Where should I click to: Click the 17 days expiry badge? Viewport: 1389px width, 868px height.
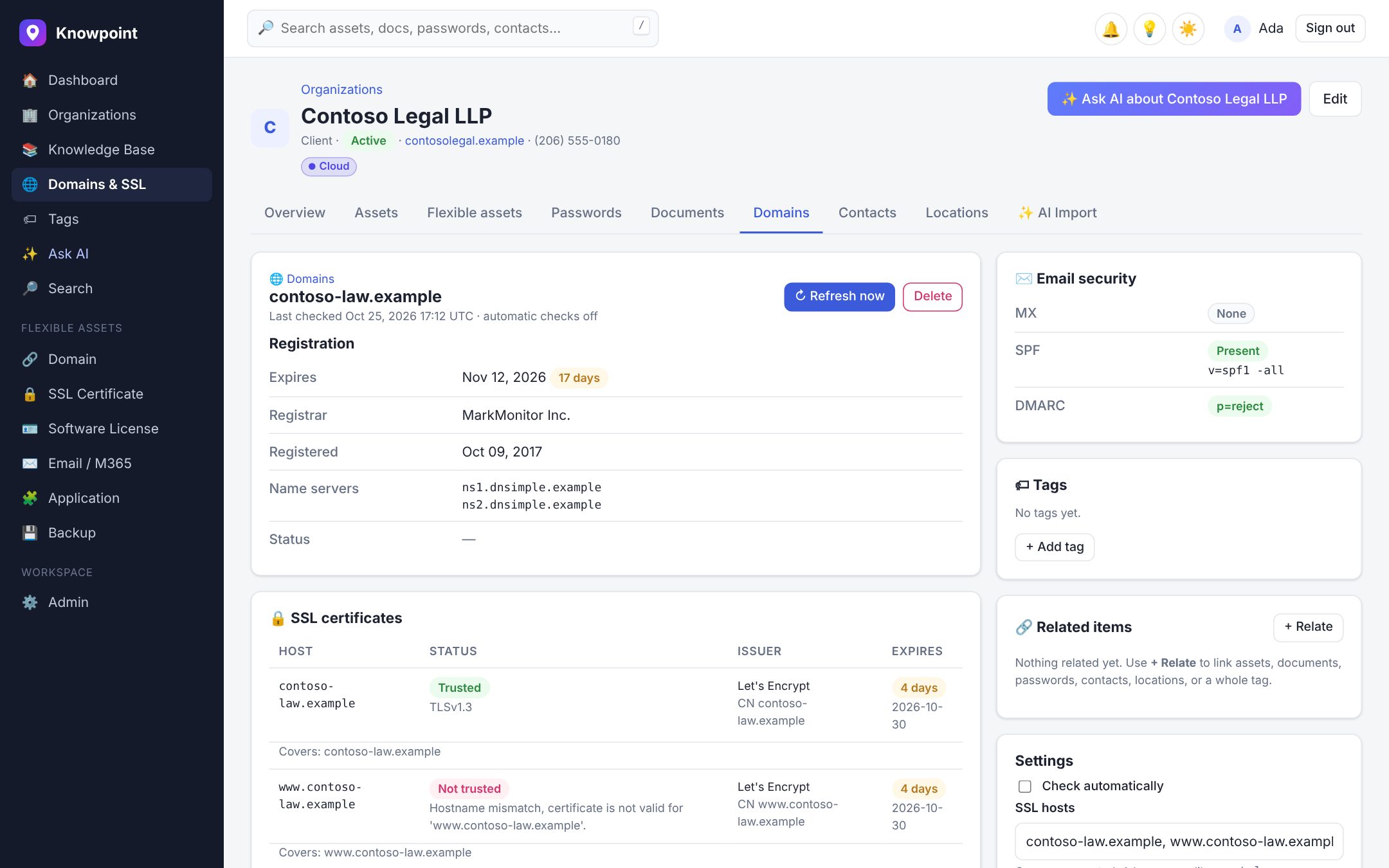click(x=579, y=378)
